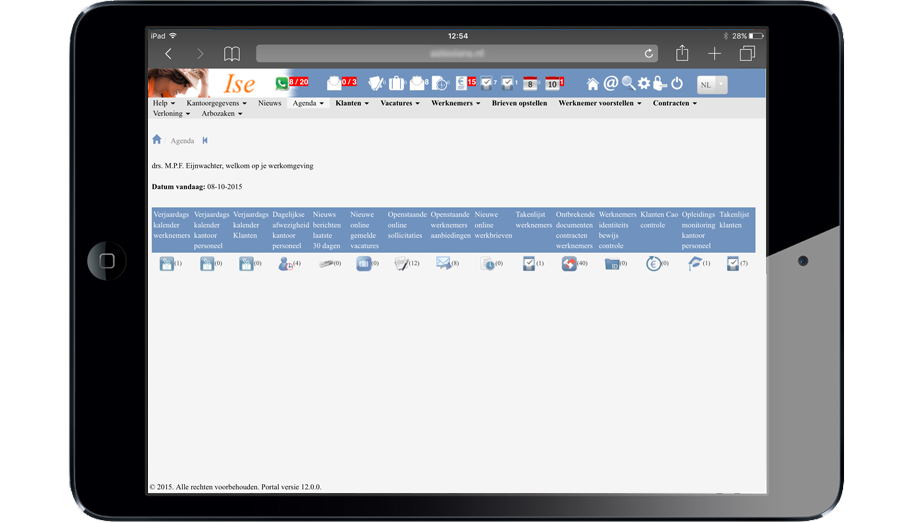
Task: Expand the Verloning dropdown menu
Action: [x=171, y=114]
